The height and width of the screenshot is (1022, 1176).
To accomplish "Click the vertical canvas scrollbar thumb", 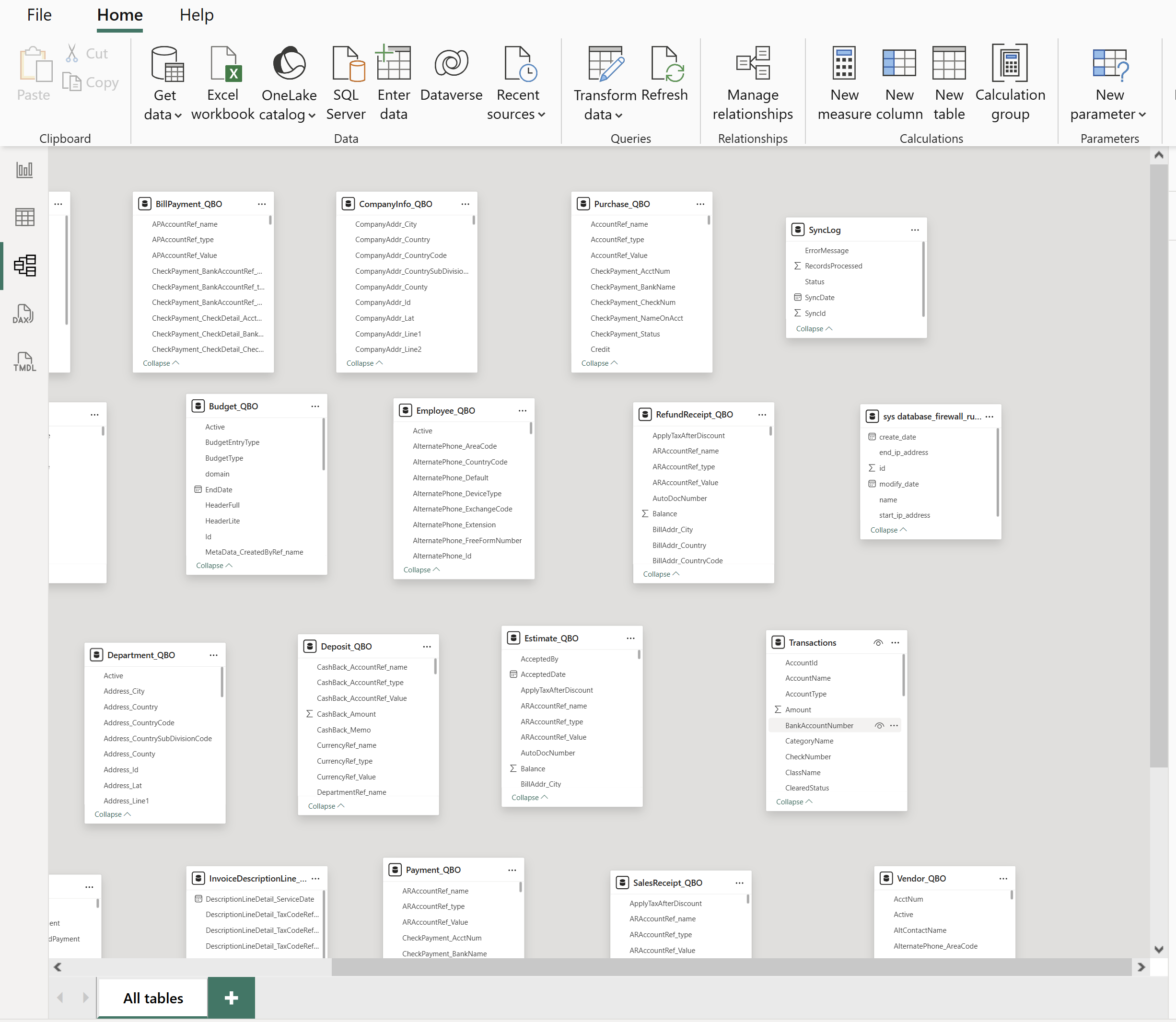I will coord(1158,465).
